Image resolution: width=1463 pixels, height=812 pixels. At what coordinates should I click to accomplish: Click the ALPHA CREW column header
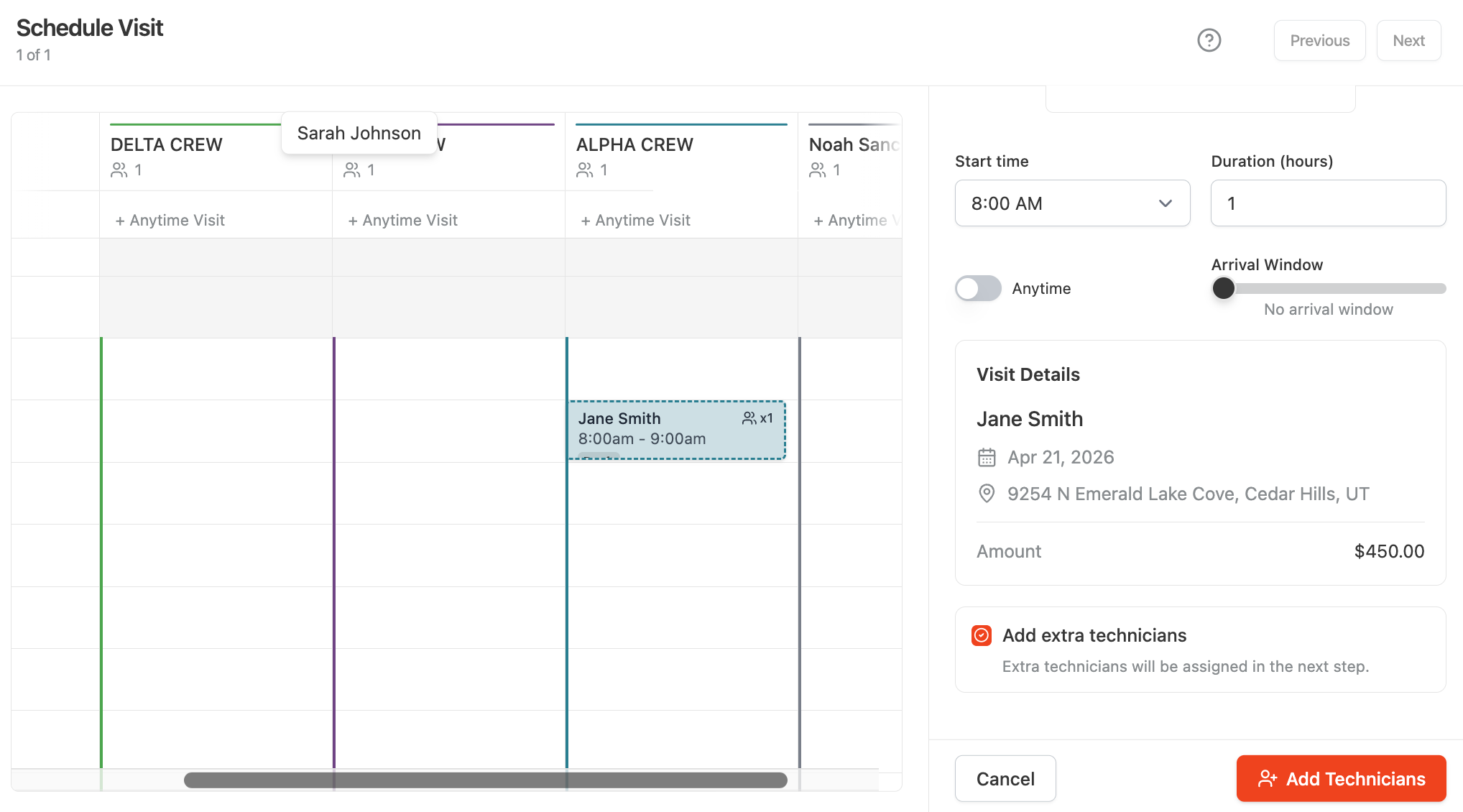point(634,144)
